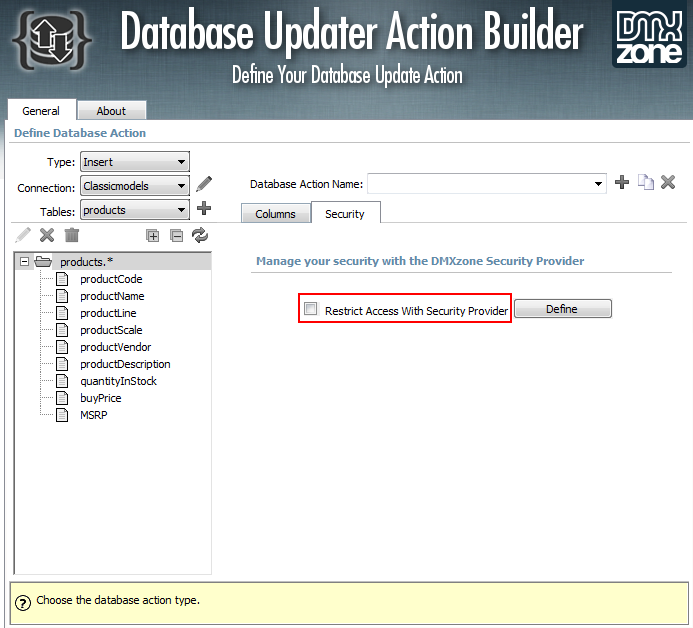Select the products.* root tree label
The width and height of the screenshot is (693, 628).
pyautogui.click(x=87, y=262)
